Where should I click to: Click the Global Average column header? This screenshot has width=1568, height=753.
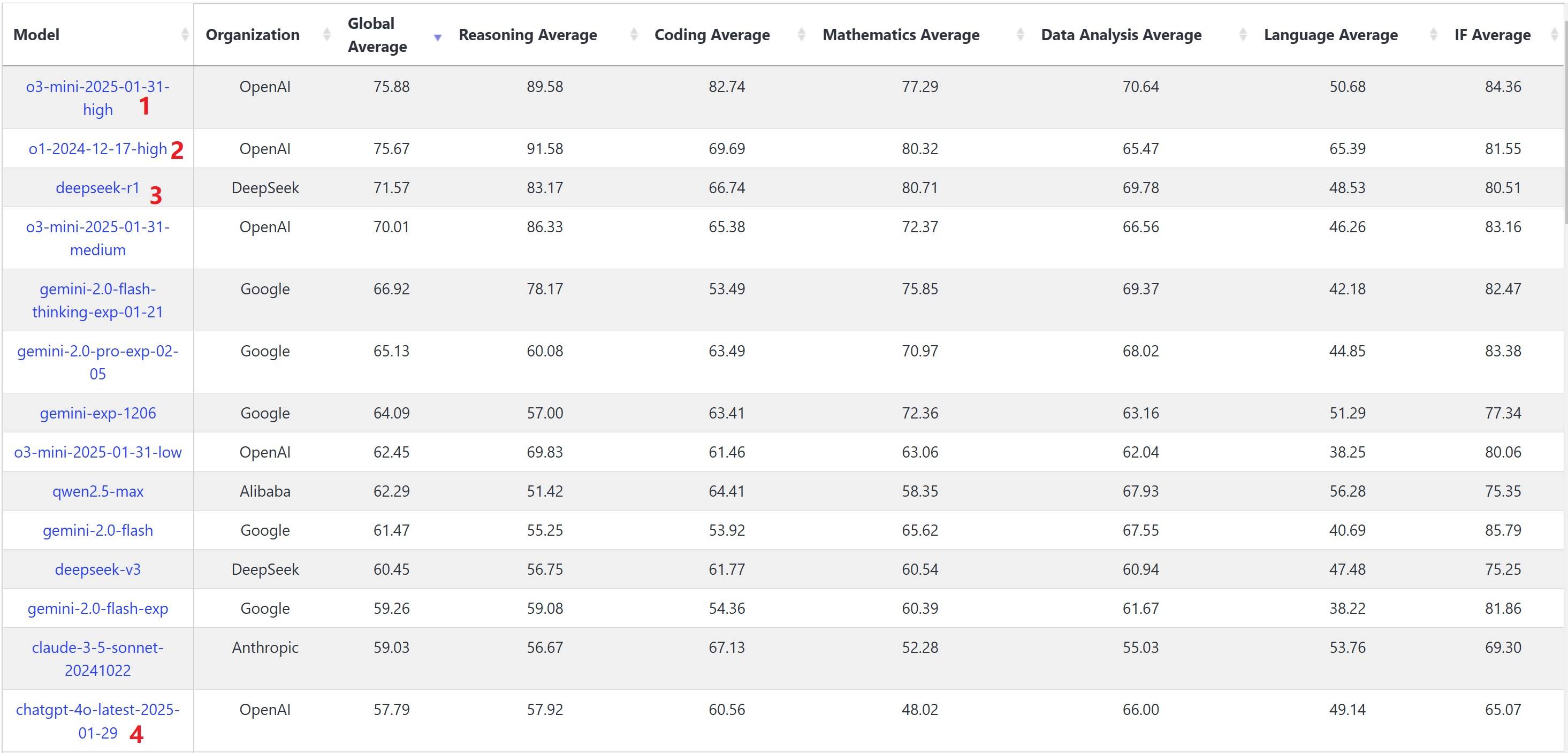(x=377, y=35)
